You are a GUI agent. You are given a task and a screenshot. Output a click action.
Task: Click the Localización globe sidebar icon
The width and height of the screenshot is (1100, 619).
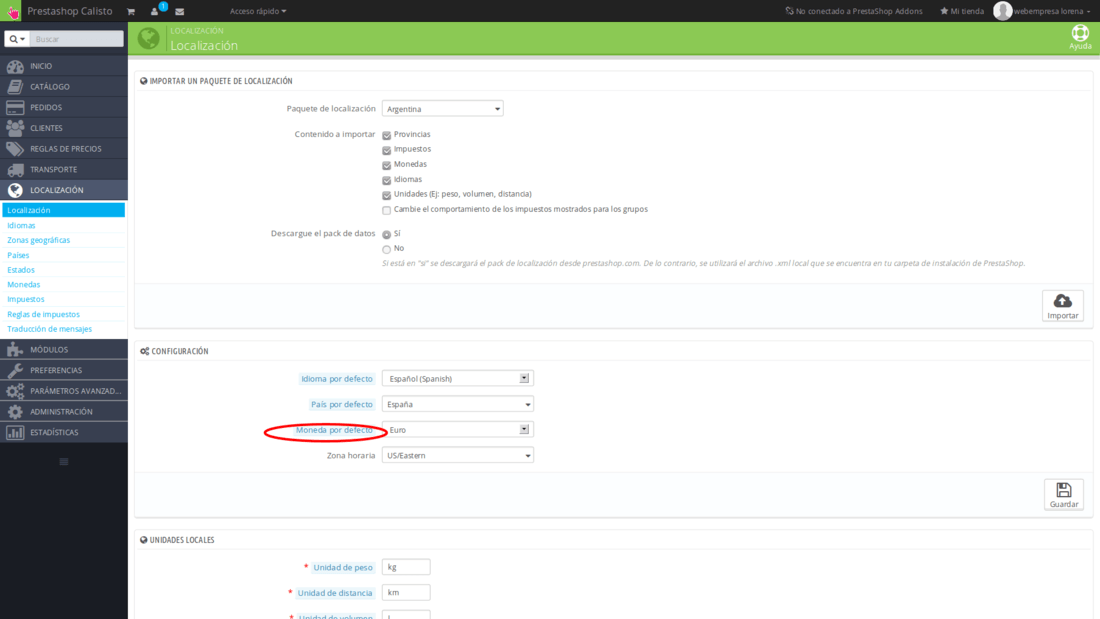click(15, 190)
